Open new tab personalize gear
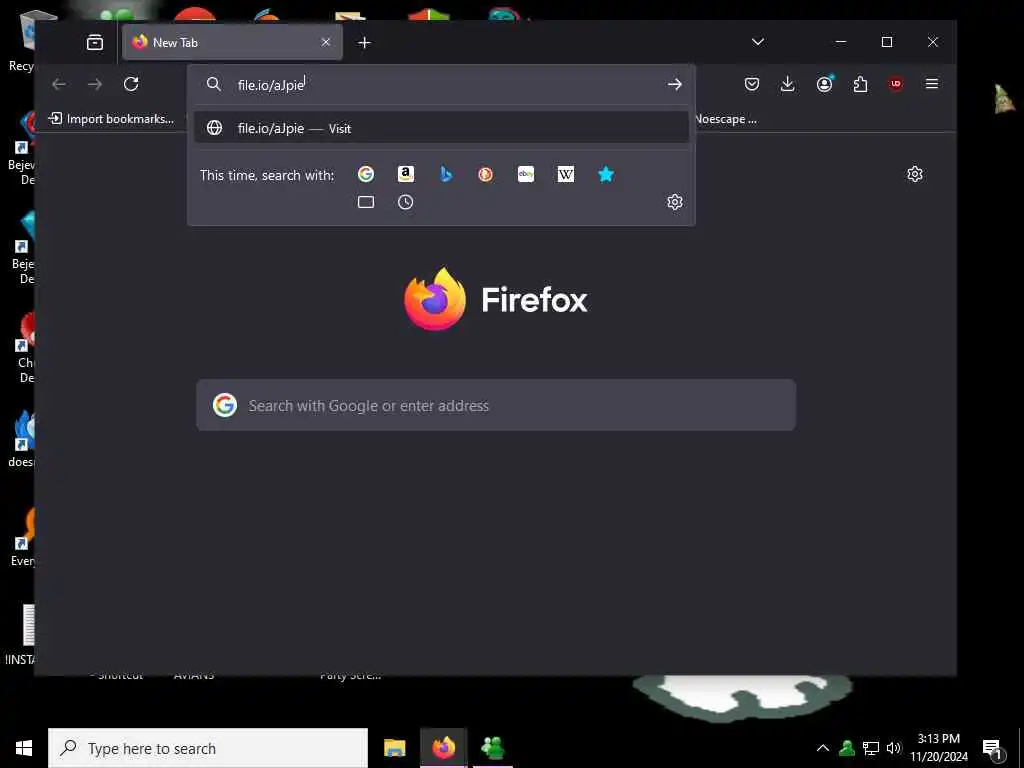The height and width of the screenshot is (768, 1024). click(x=915, y=174)
